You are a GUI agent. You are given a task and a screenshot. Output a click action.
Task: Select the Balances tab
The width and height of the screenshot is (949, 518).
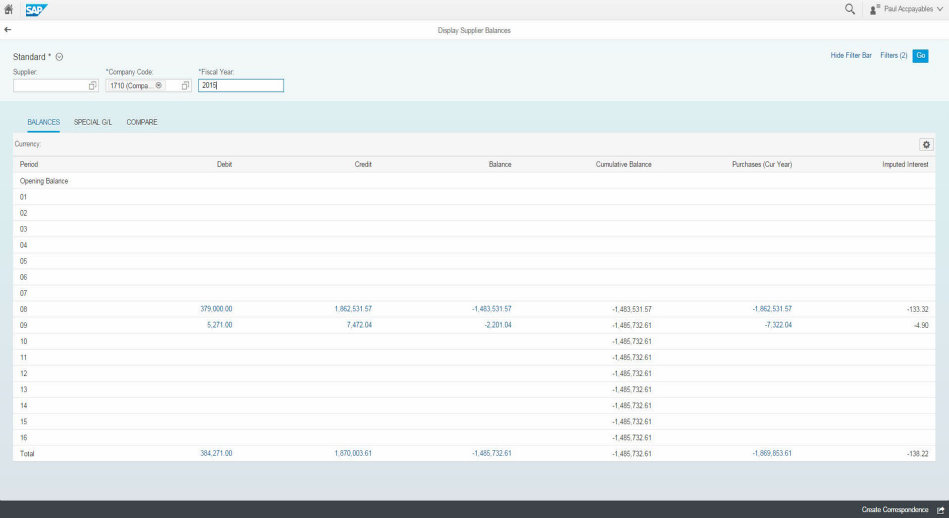point(43,122)
